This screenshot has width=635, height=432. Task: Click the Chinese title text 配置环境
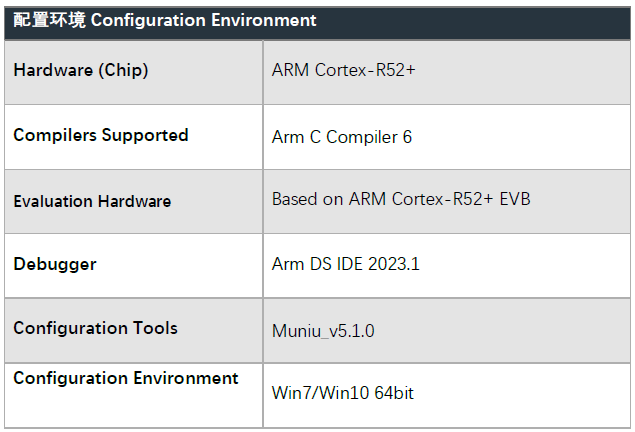point(49,20)
